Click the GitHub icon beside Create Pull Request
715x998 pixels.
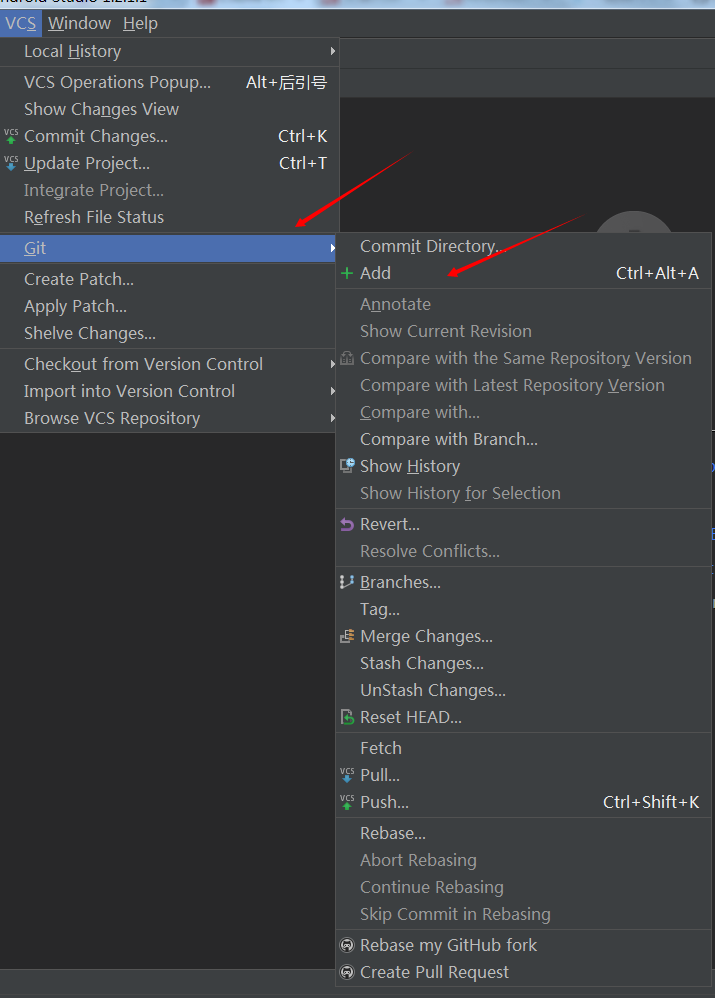[x=347, y=972]
